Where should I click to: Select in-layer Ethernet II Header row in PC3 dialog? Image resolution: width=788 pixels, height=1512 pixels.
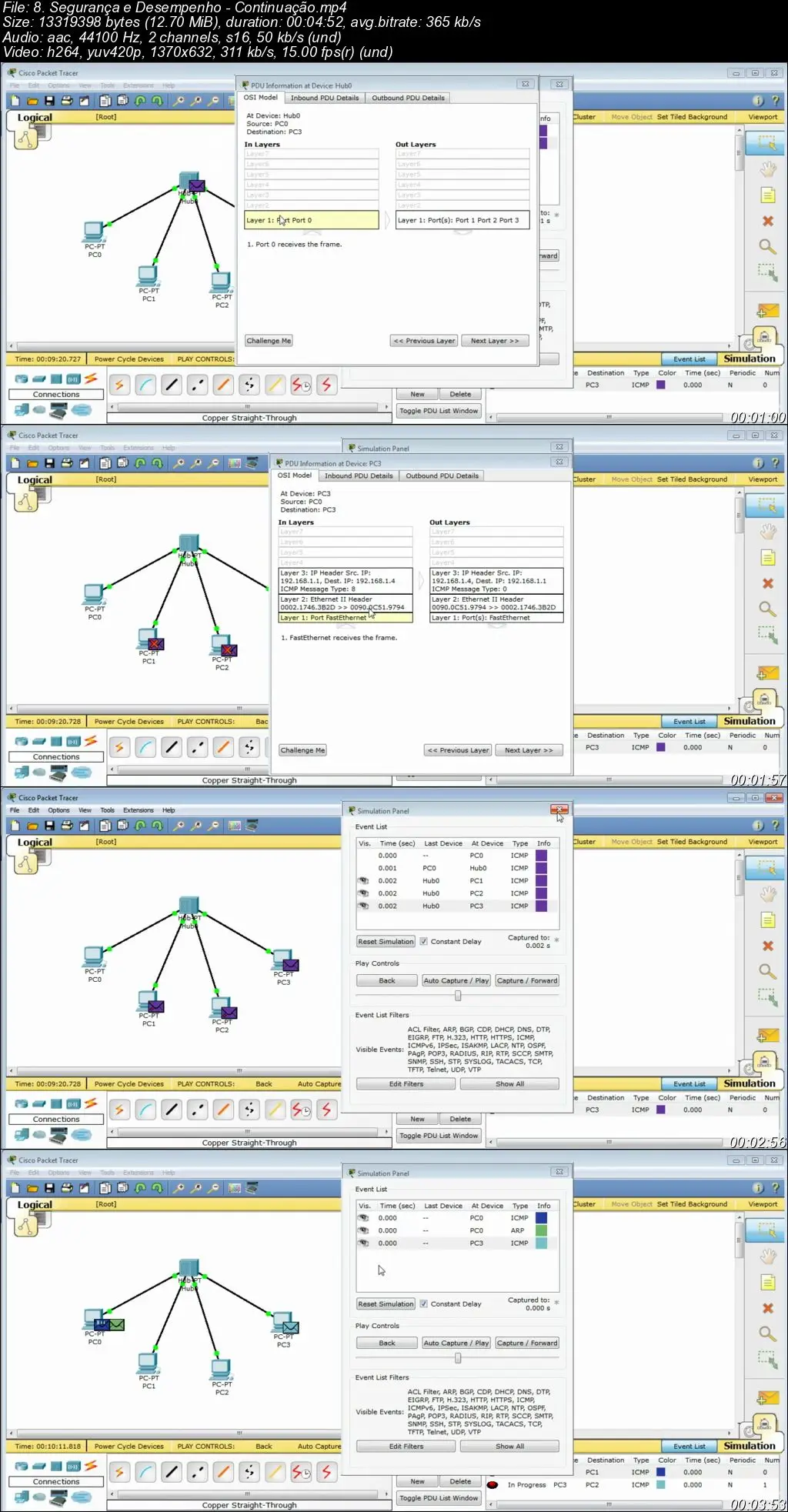[346, 603]
